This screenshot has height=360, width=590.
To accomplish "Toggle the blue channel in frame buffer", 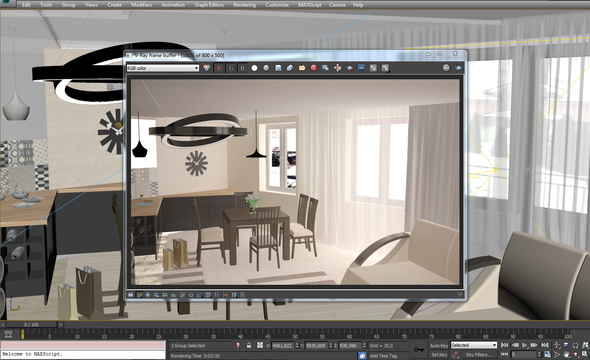I will pos(243,68).
